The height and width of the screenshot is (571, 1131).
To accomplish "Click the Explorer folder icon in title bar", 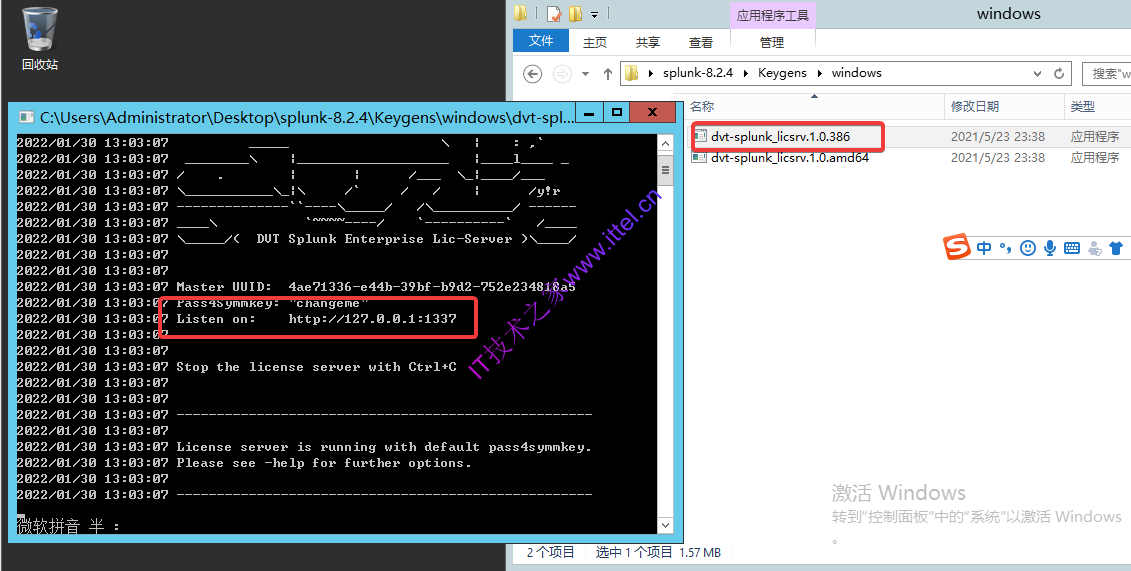I will pos(520,13).
